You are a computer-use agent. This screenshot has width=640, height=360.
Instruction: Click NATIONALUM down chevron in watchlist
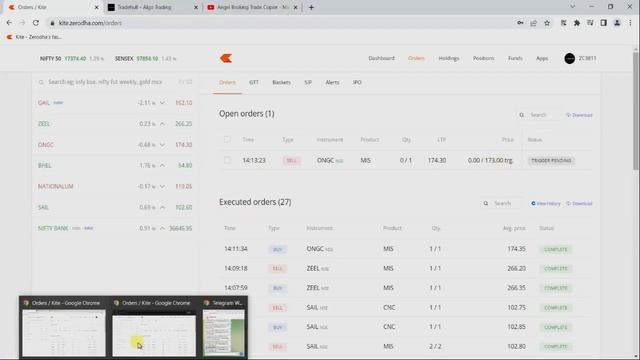tap(162, 187)
